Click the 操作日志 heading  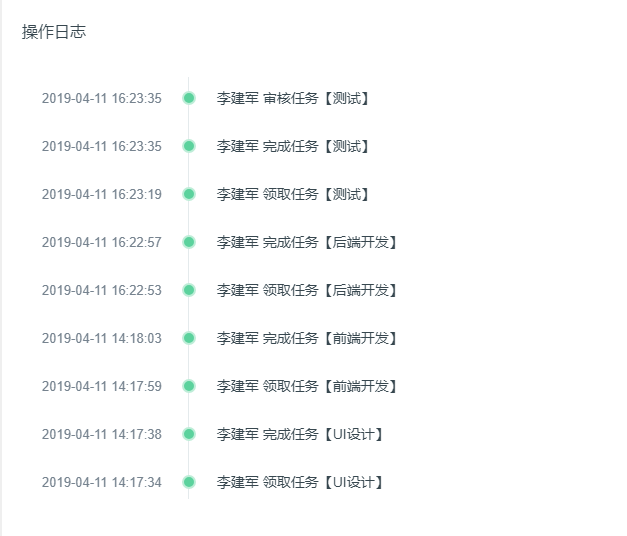coord(54,32)
